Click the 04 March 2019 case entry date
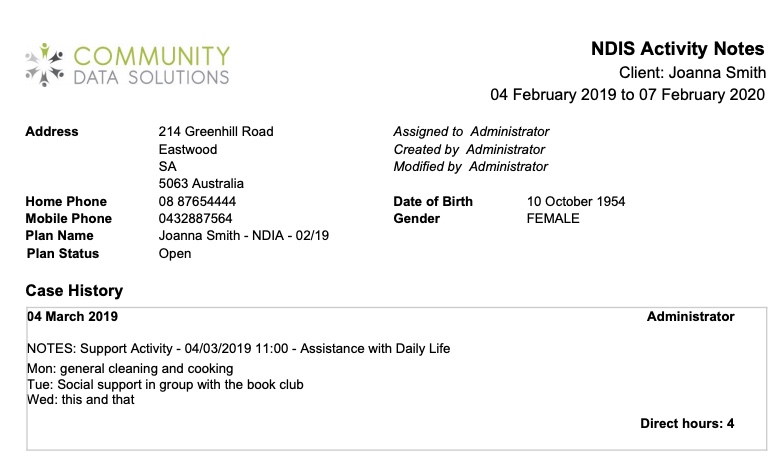 [x=72, y=316]
